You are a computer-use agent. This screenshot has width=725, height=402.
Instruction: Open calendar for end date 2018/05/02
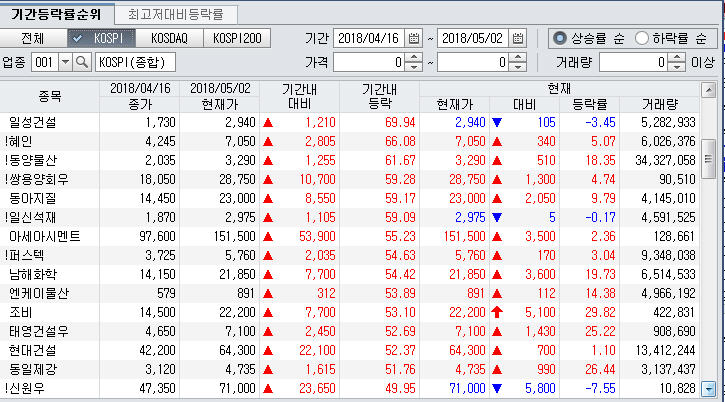click(x=518, y=38)
